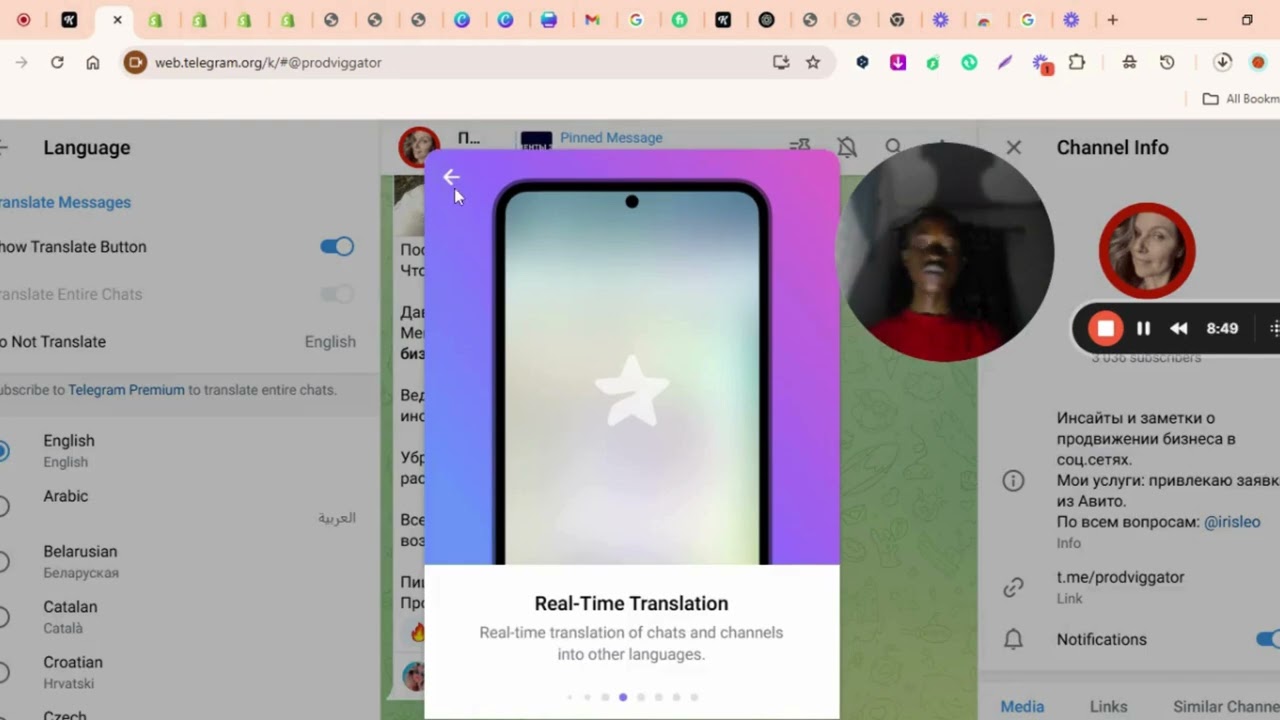1280x720 pixels.
Task: Grab the recorder widget drag handle
Action: click(x=1274, y=329)
